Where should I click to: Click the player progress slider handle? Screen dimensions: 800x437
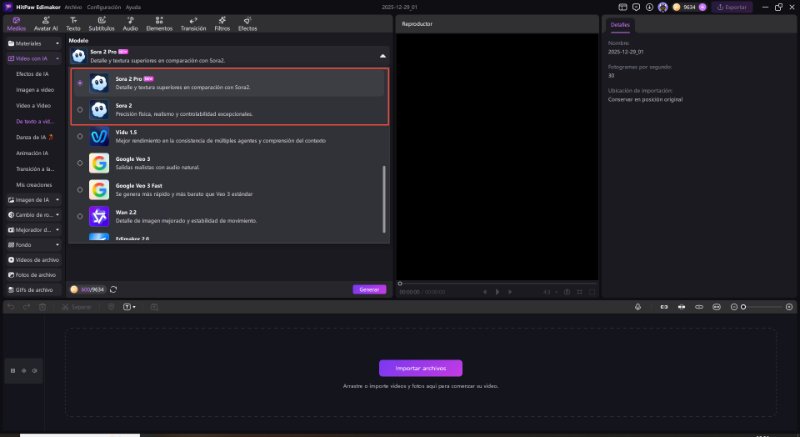tap(400, 284)
